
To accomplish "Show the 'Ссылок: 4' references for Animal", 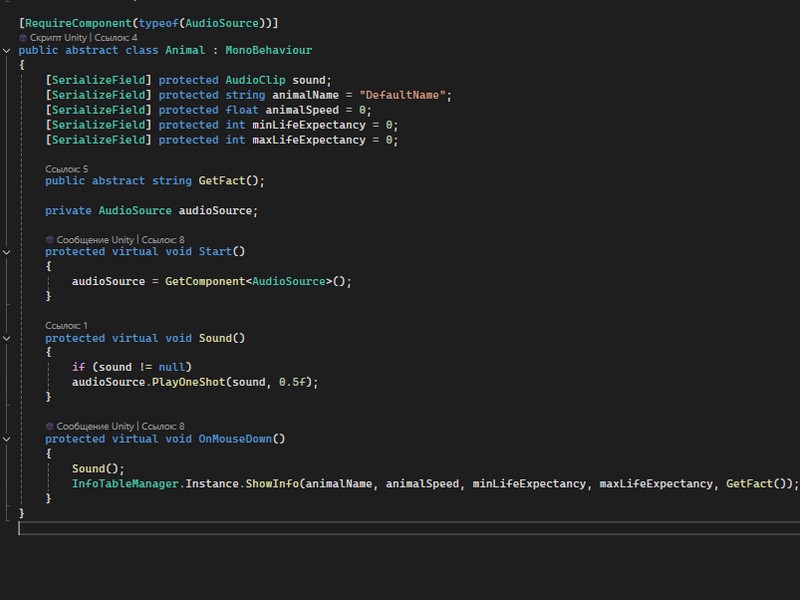I will click(116, 37).
